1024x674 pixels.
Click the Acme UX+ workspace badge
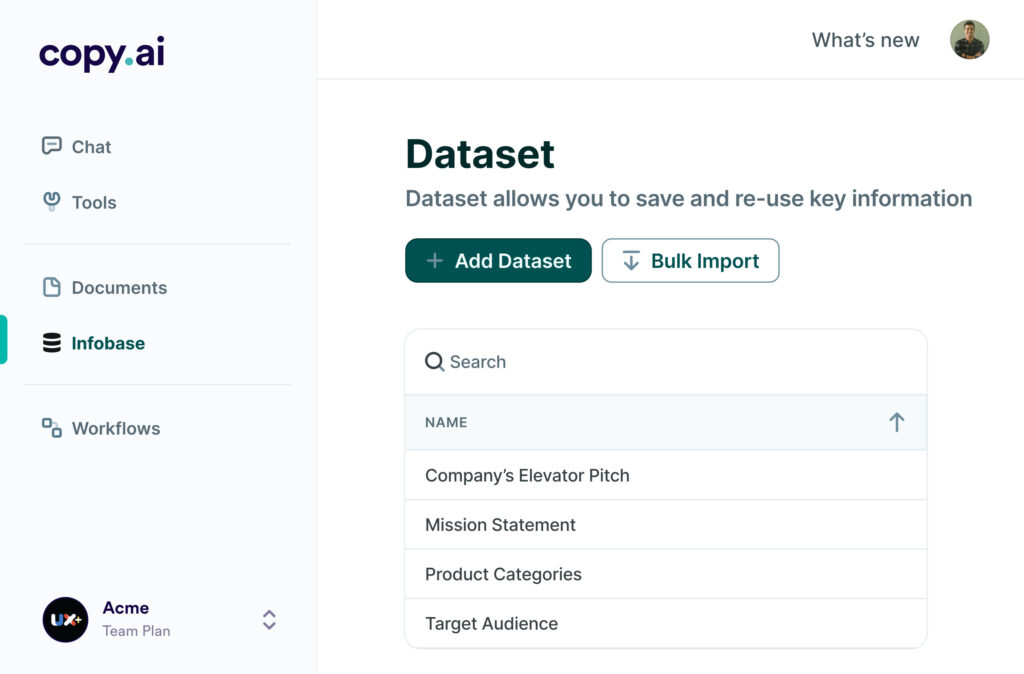click(x=64, y=620)
